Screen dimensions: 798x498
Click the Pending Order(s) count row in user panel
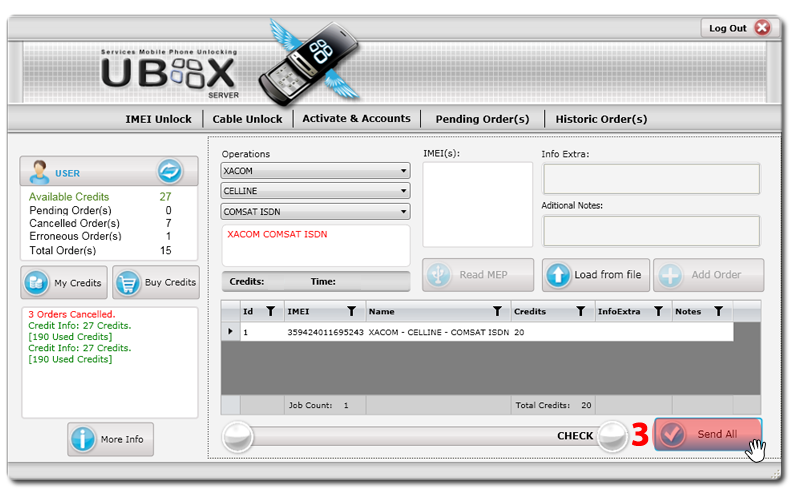click(100, 210)
